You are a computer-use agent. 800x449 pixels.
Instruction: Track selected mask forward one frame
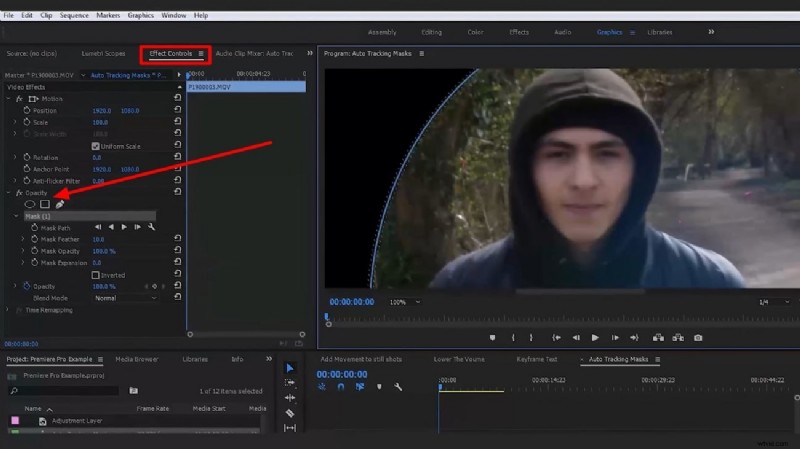point(137,227)
